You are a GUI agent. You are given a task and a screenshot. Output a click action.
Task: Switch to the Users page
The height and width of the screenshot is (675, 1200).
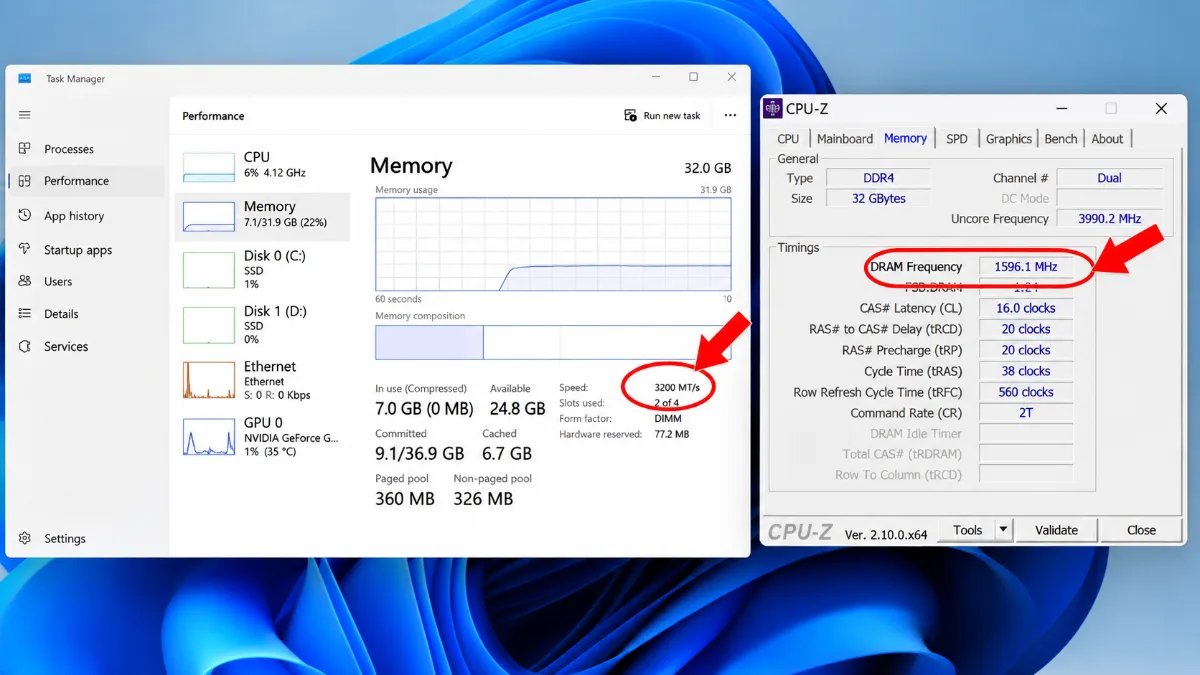point(58,282)
